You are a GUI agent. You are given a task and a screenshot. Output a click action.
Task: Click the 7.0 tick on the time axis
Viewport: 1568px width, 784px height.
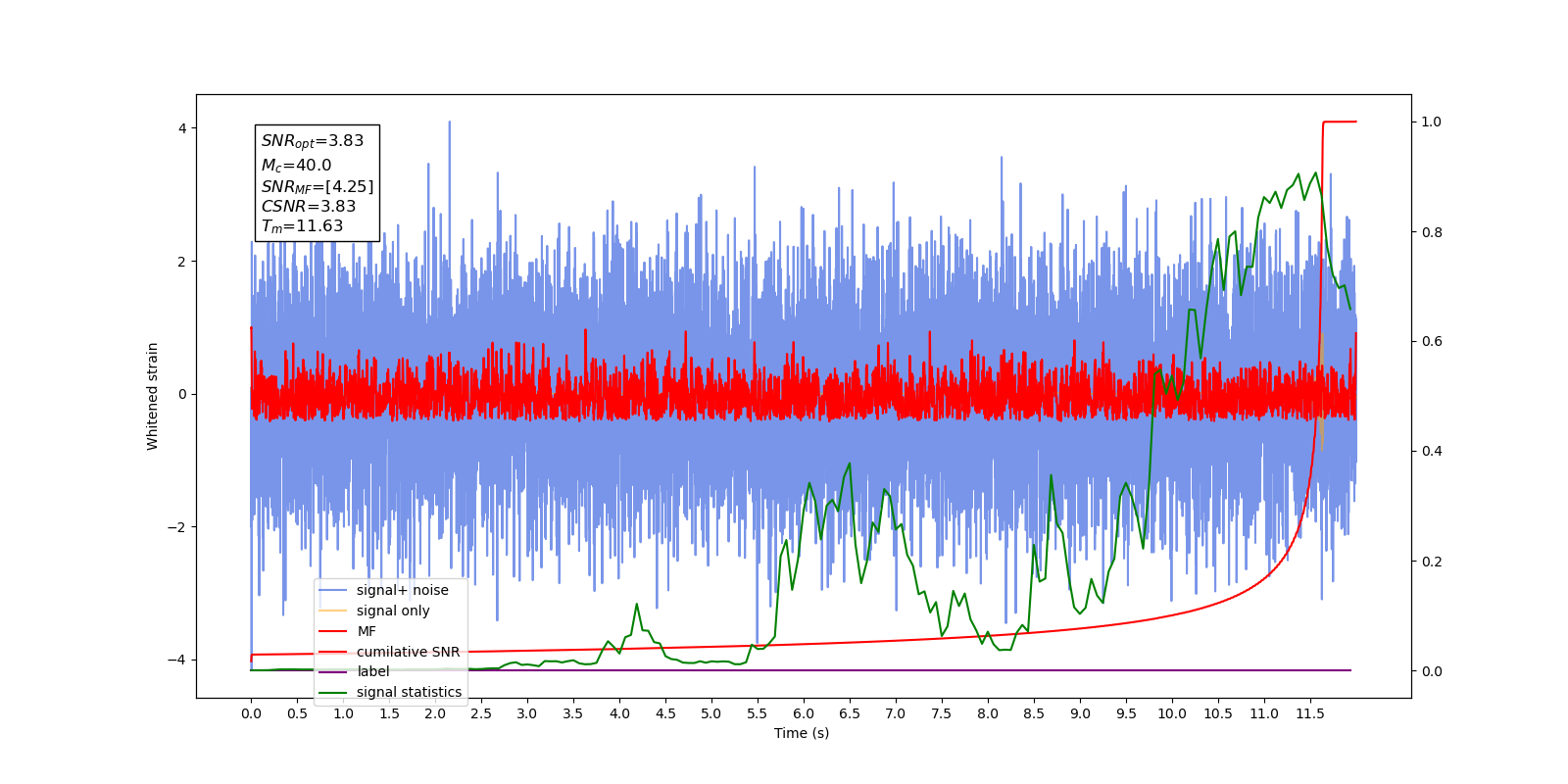click(x=896, y=713)
